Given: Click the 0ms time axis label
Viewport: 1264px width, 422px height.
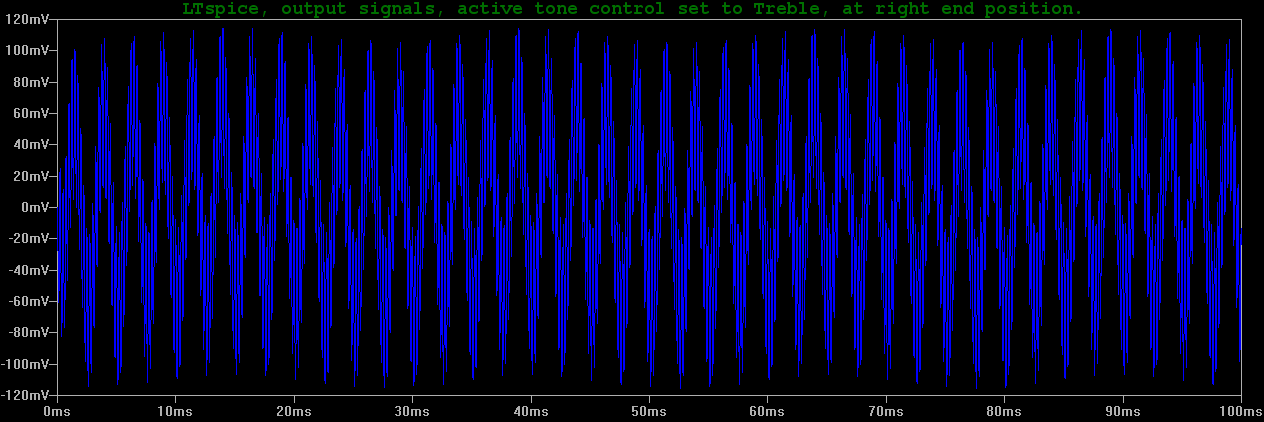Looking at the screenshot, I should tap(58, 411).
